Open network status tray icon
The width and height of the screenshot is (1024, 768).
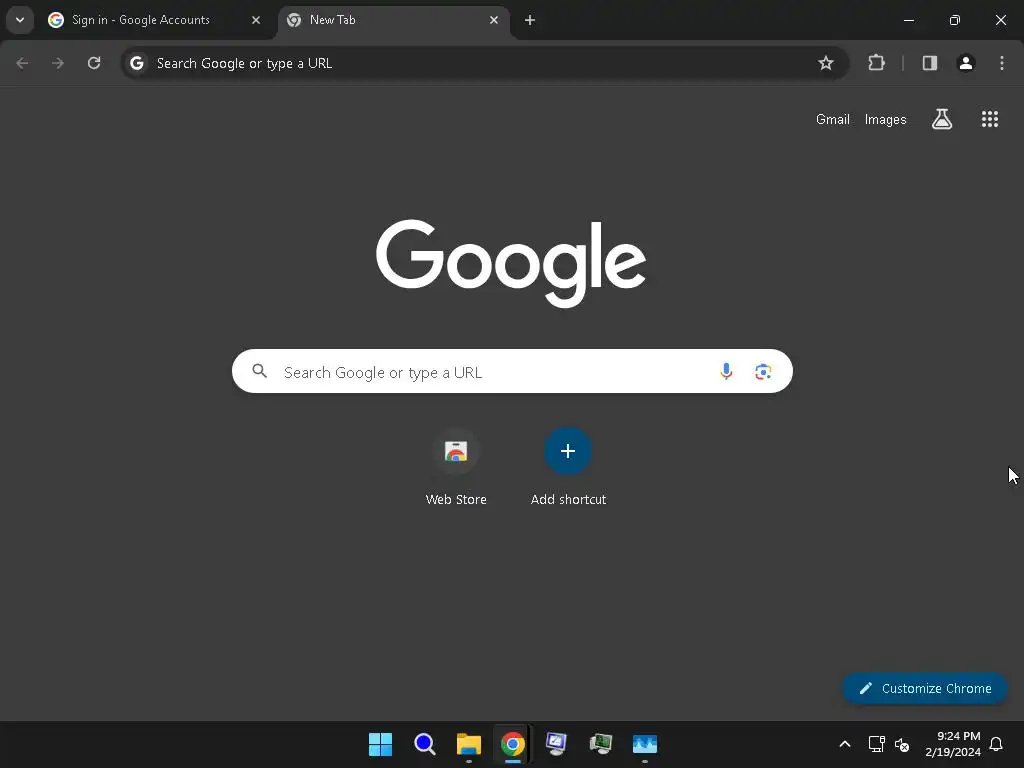876,744
